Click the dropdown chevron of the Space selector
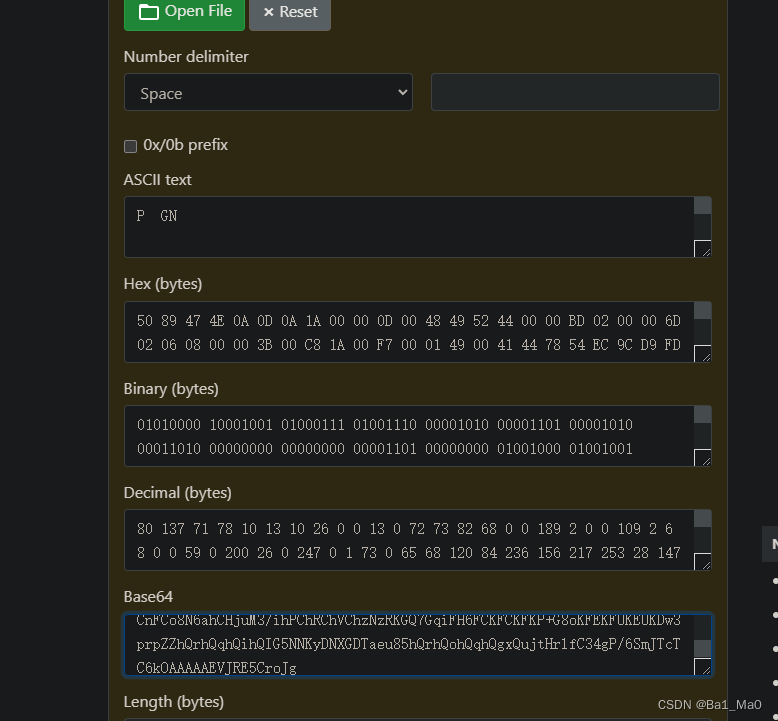The width and height of the screenshot is (778, 721). click(x=402, y=92)
